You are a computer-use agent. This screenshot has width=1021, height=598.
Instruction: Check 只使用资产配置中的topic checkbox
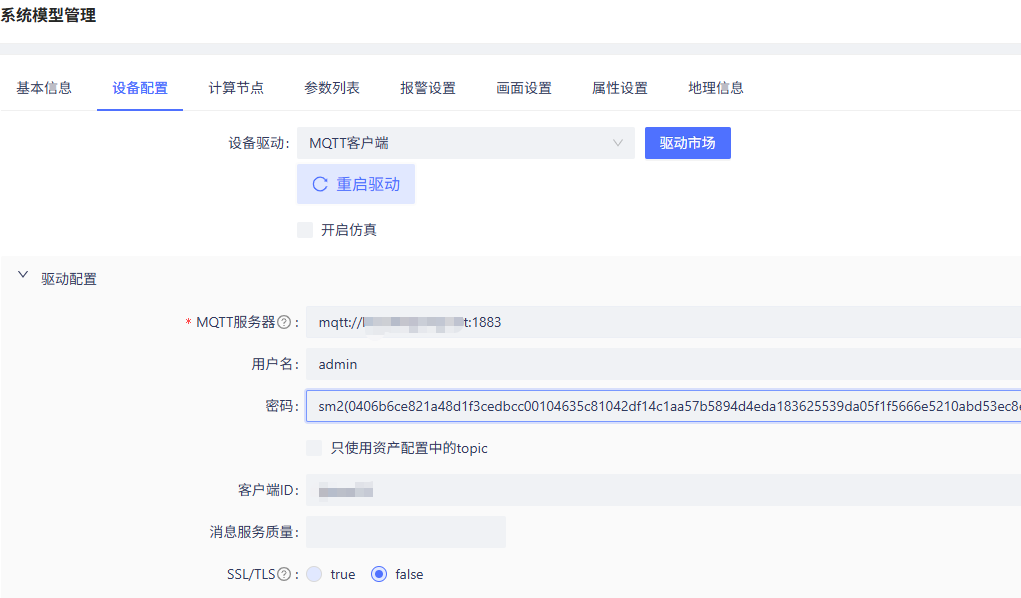[314, 448]
